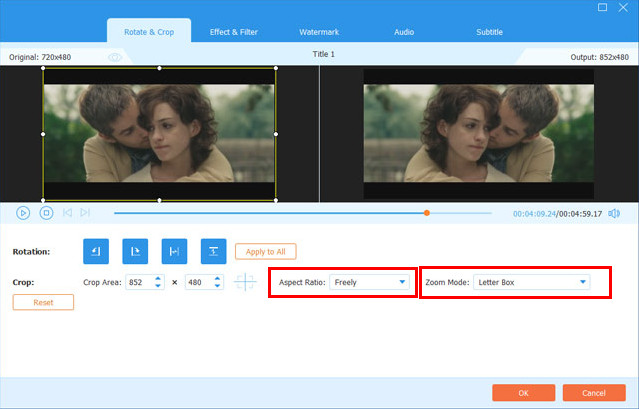Rotate video right 90 degrees

[134, 251]
